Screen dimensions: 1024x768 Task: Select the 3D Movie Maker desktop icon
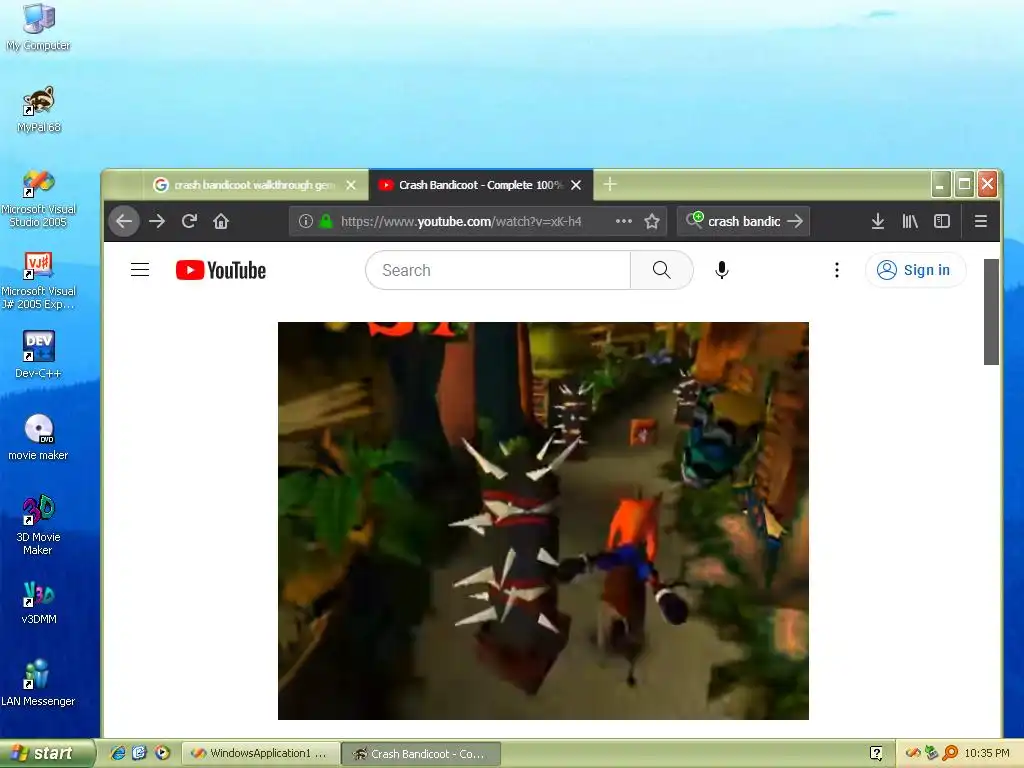point(39,526)
